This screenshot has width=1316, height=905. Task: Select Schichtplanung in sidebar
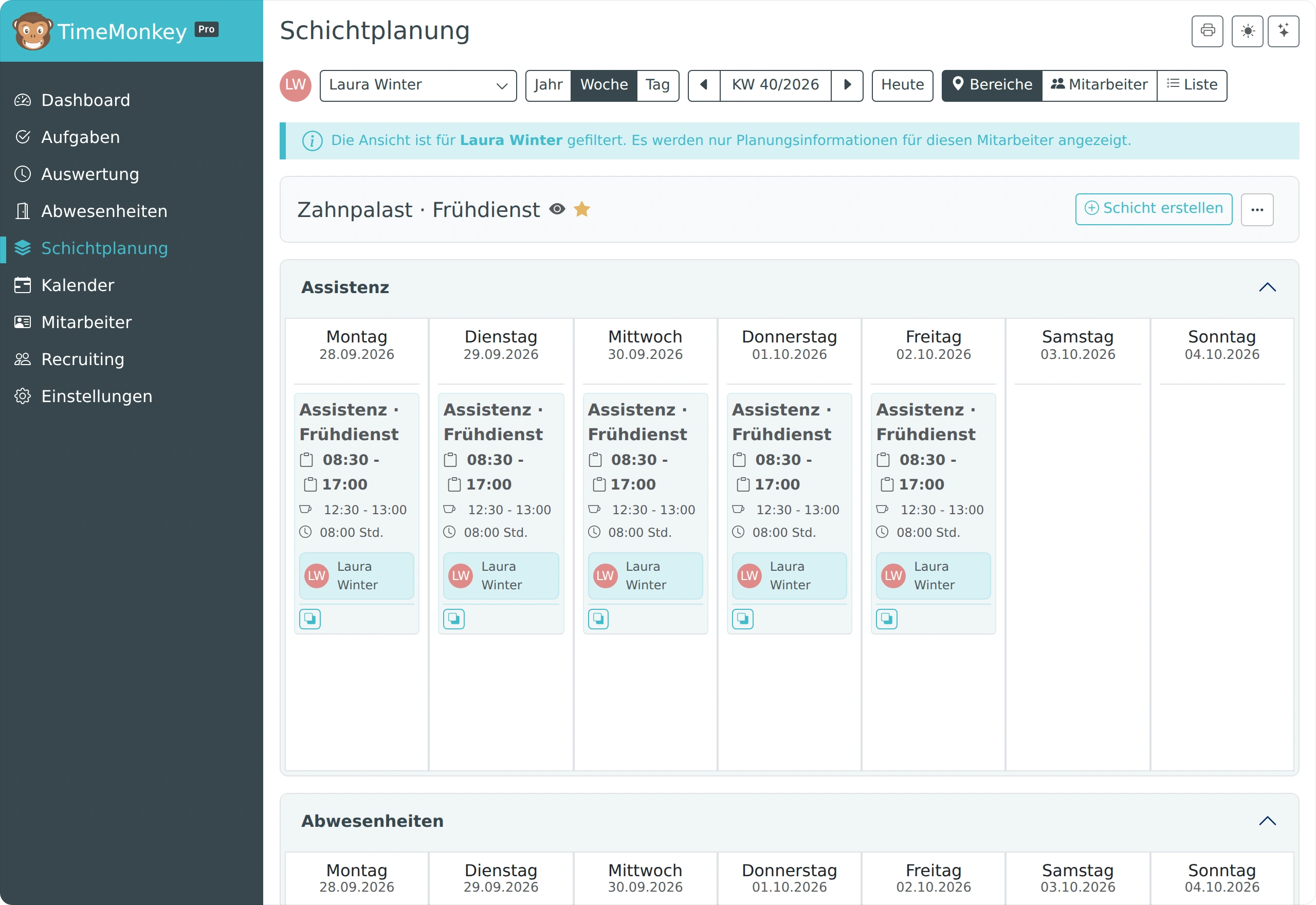[x=132, y=248]
